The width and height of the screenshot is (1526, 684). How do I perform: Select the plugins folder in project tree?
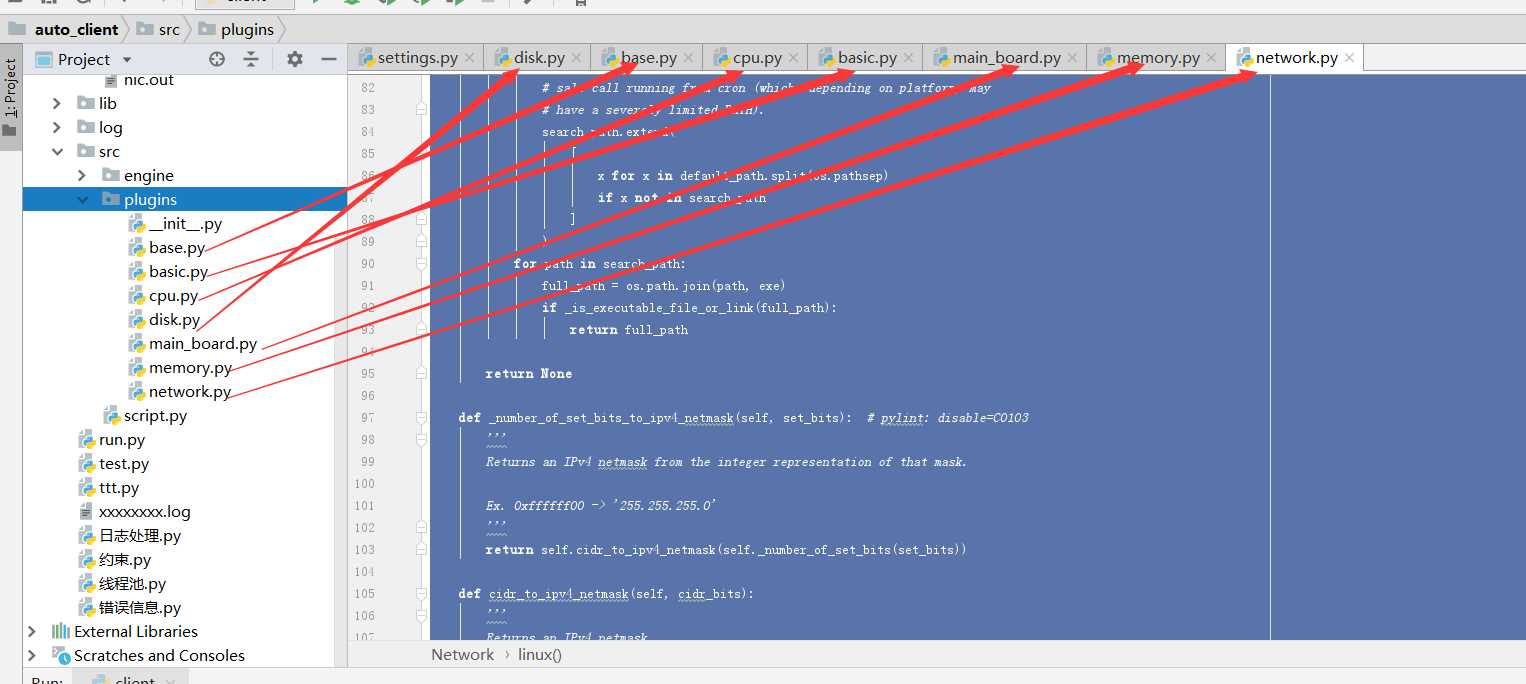click(151, 199)
